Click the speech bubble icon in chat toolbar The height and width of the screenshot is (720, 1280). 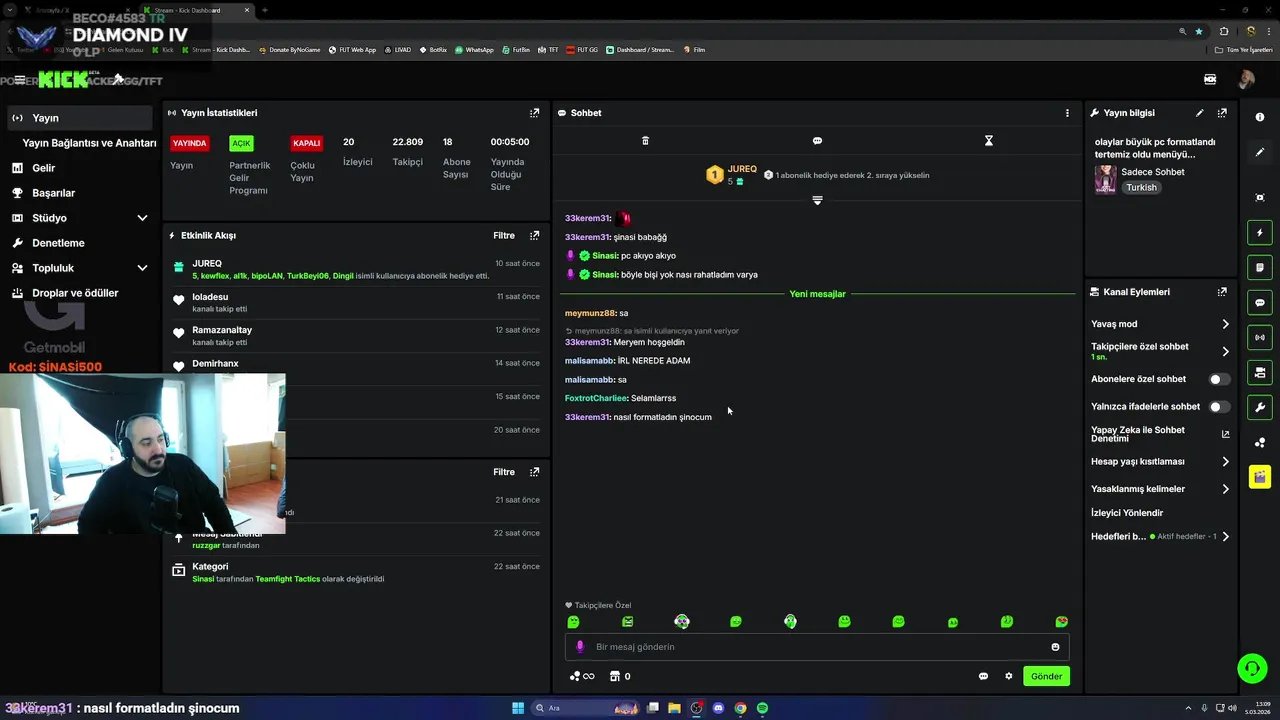click(817, 141)
